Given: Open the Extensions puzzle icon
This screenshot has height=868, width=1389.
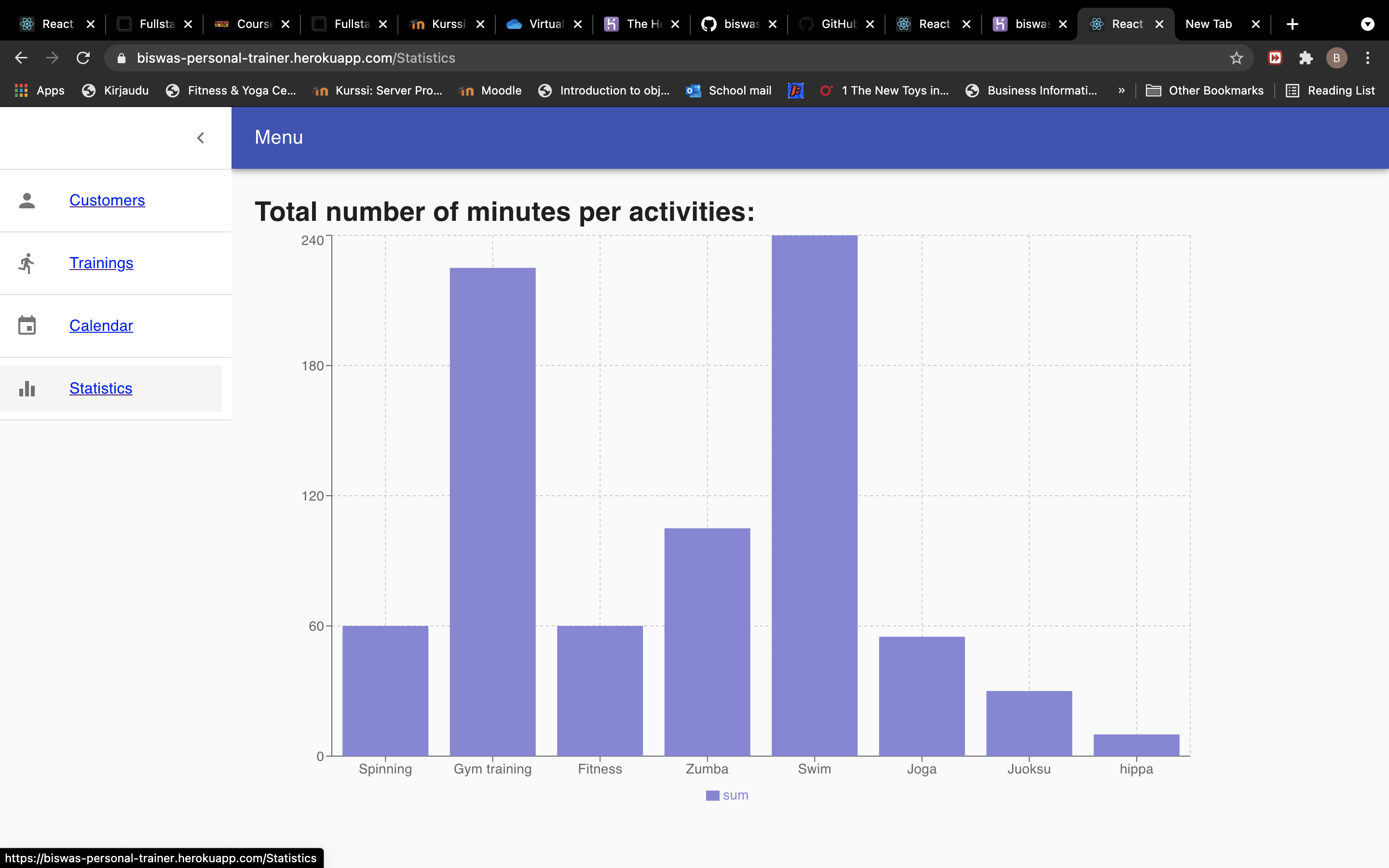Looking at the screenshot, I should point(1306,58).
